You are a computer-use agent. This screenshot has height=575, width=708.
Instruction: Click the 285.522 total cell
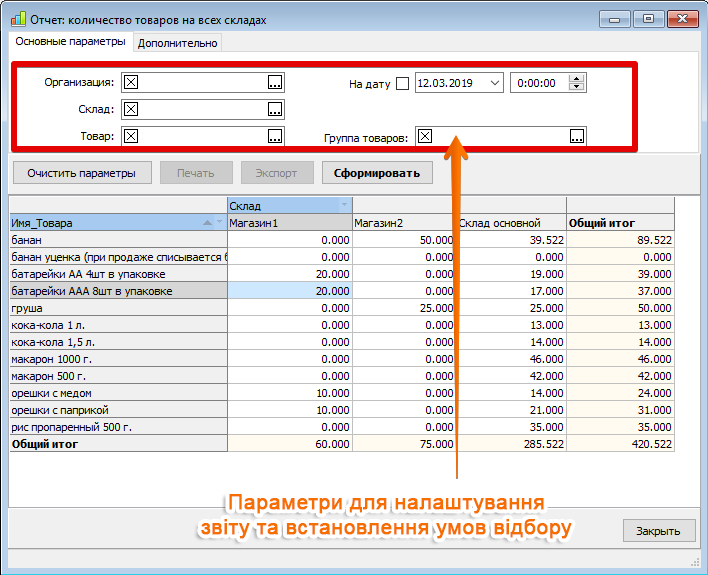[512, 444]
